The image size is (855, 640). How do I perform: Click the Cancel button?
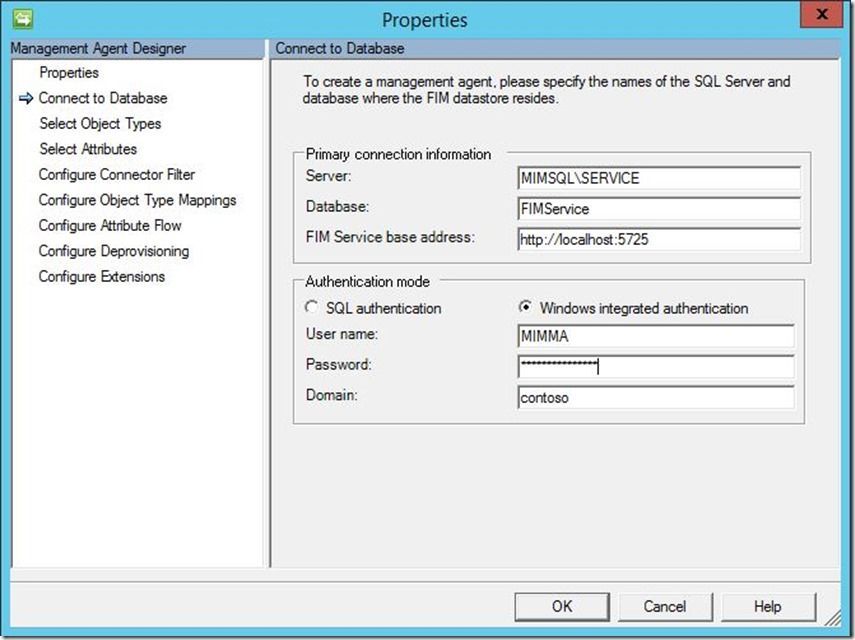click(x=665, y=607)
